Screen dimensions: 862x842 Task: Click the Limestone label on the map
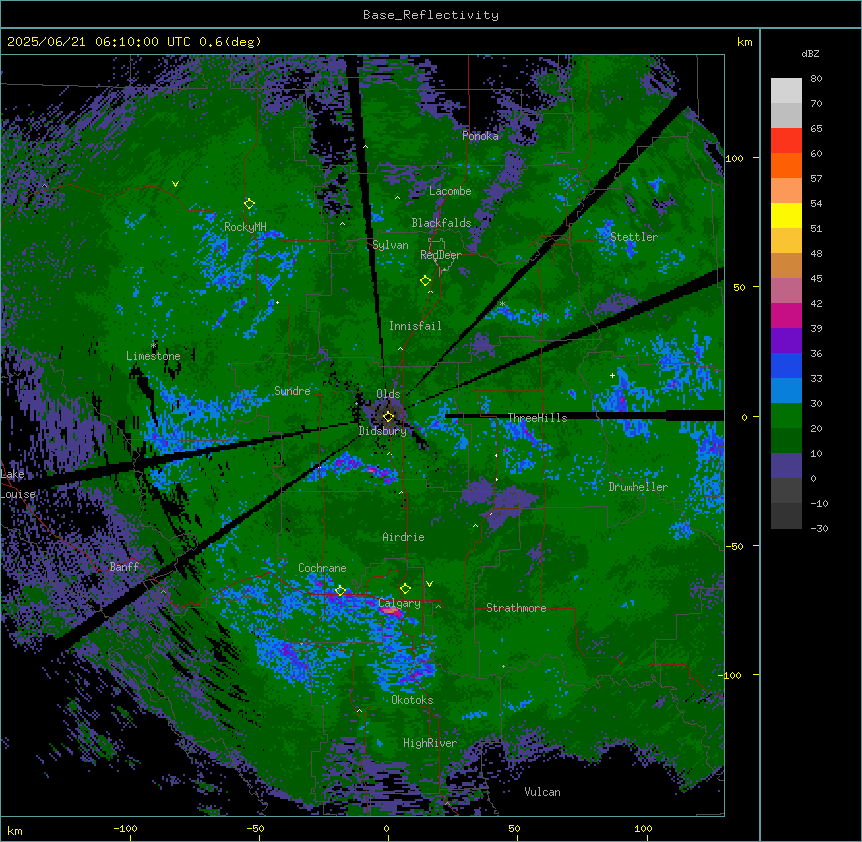click(153, 356)
